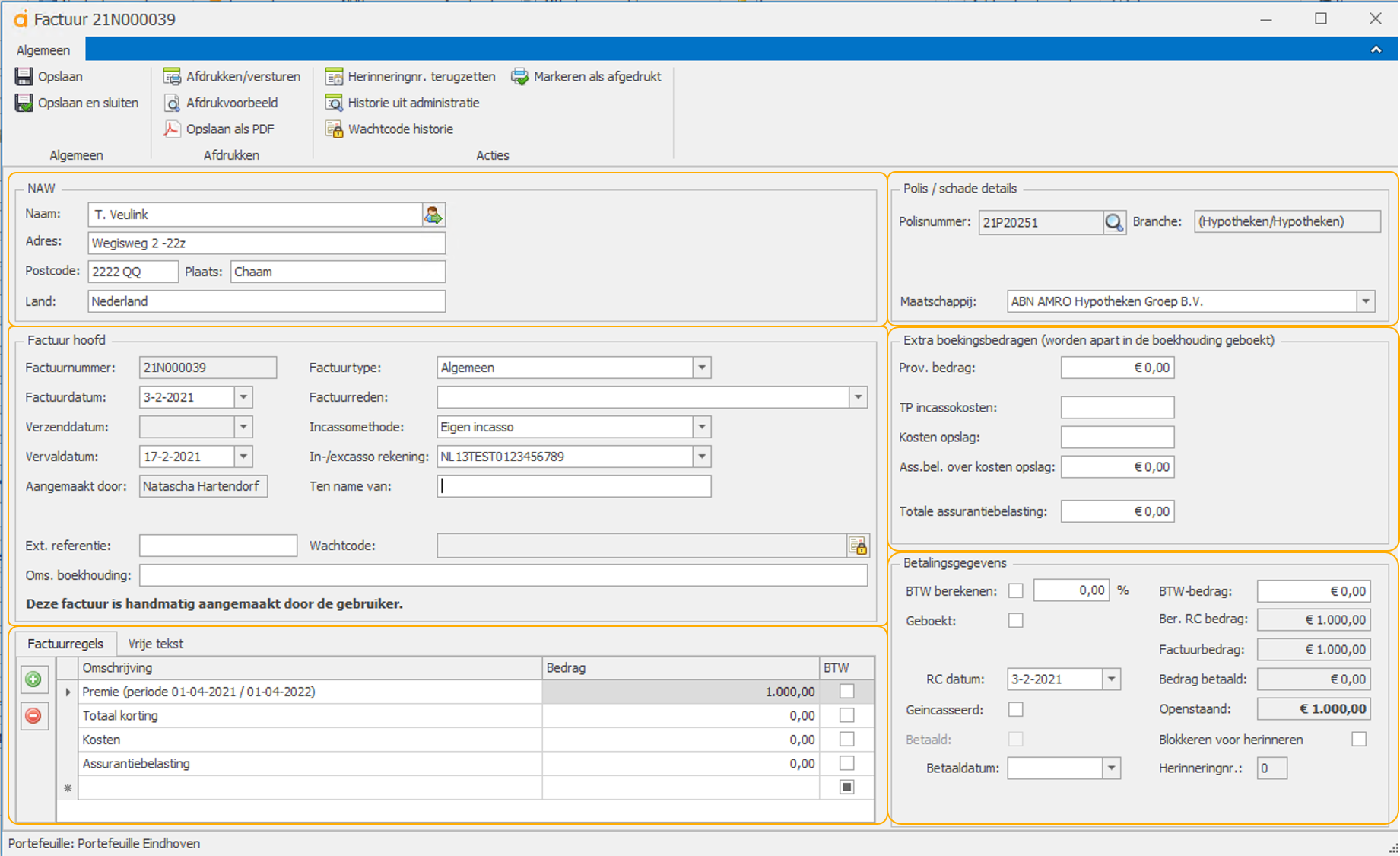Click the Kosten opslag field
Viewport: 1400px width, 856px height.
[x=1117, y=437]
